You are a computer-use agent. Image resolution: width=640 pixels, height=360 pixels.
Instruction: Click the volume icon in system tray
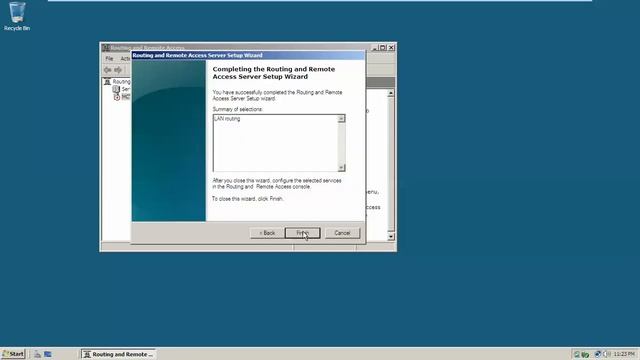(x=606, y=354)
